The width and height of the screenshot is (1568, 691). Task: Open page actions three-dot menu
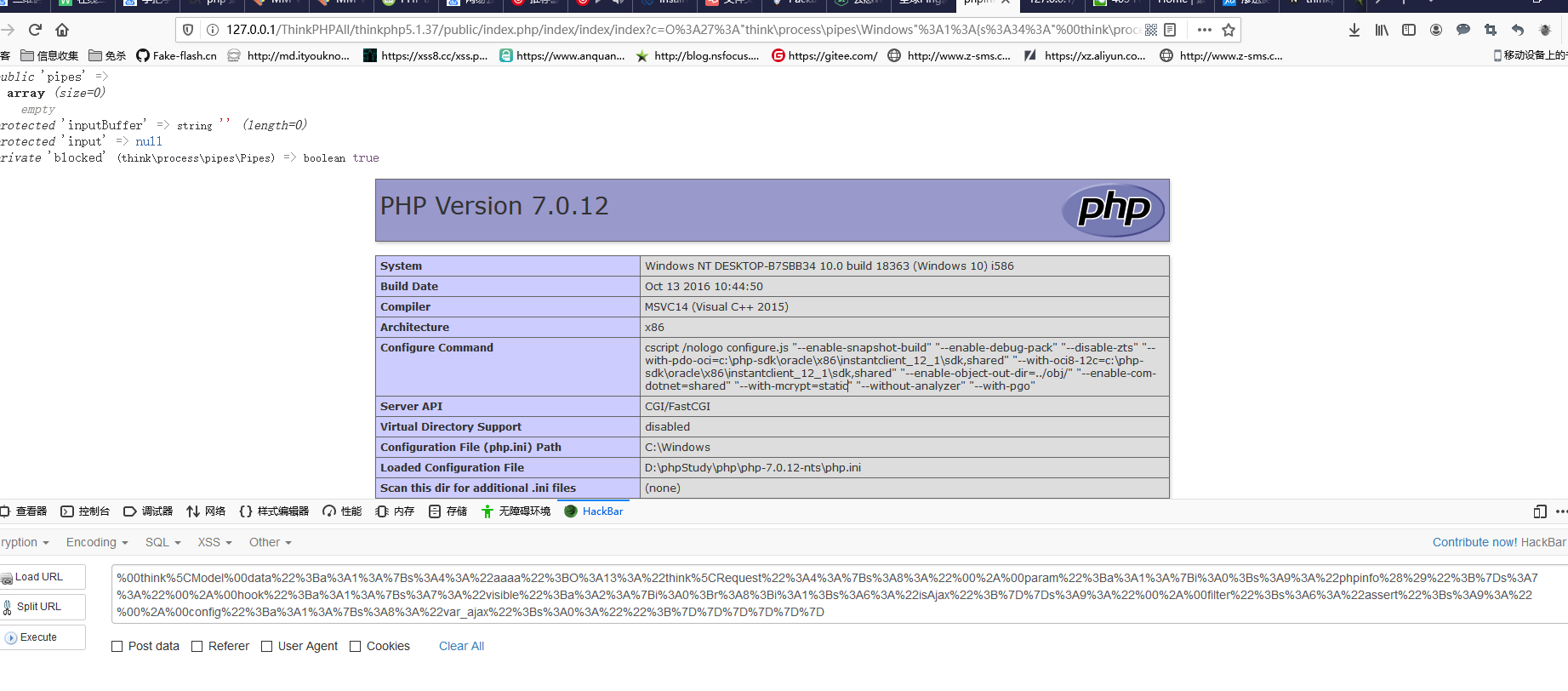1204,30
